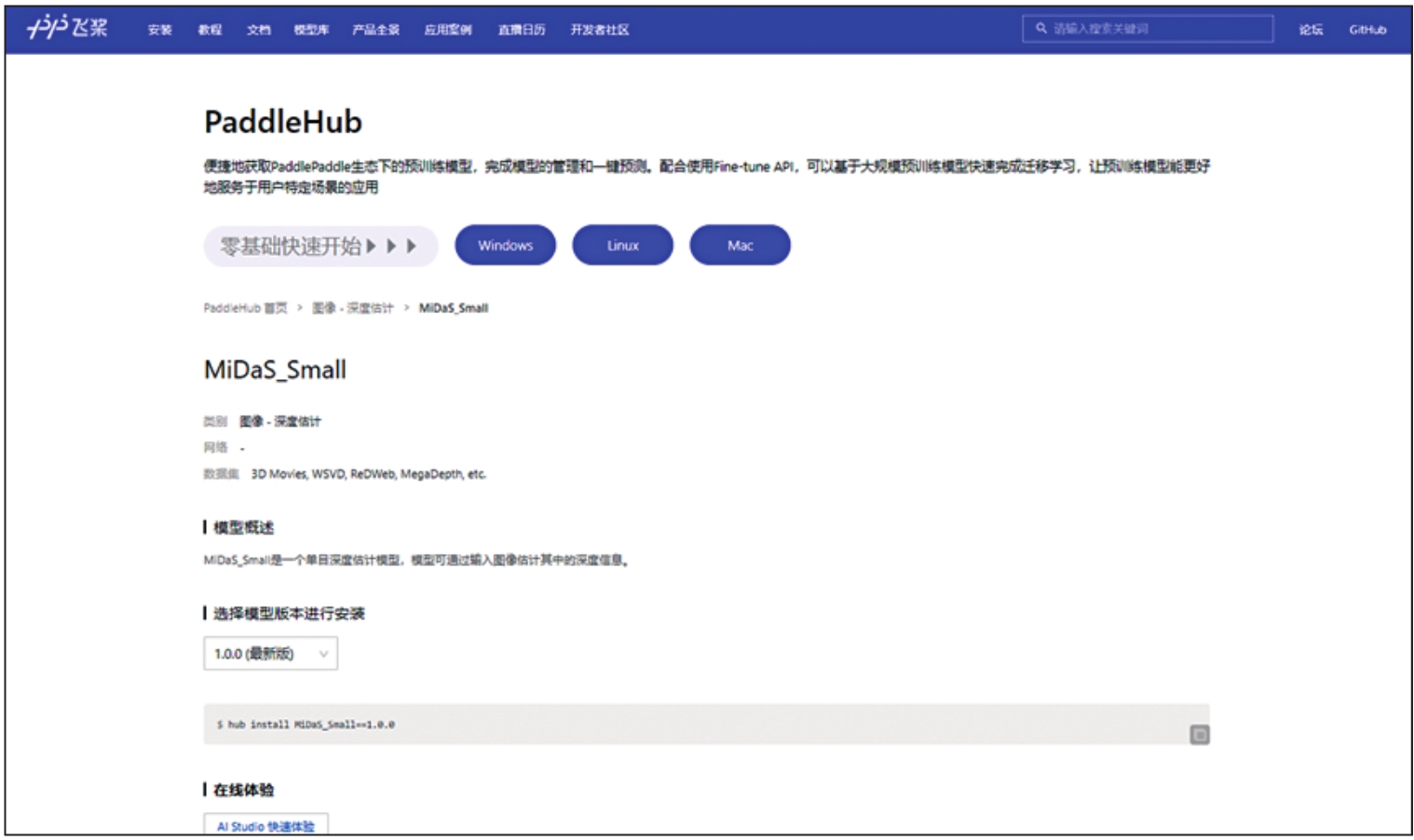Click the 选择模型版本进行安装 section heading
The width and height of the screenshot is (1414, 840).
[289, 614]
